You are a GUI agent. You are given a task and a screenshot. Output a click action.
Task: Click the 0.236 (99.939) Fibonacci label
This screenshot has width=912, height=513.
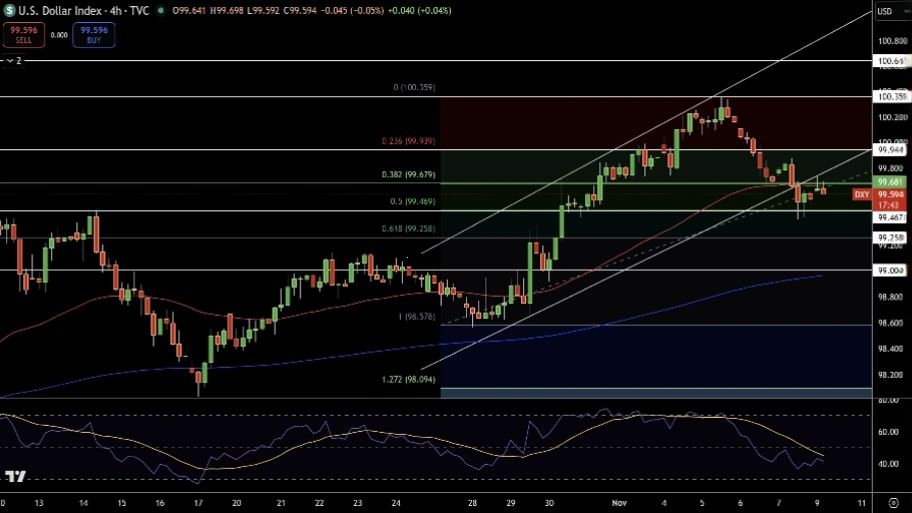click(408, 141)
